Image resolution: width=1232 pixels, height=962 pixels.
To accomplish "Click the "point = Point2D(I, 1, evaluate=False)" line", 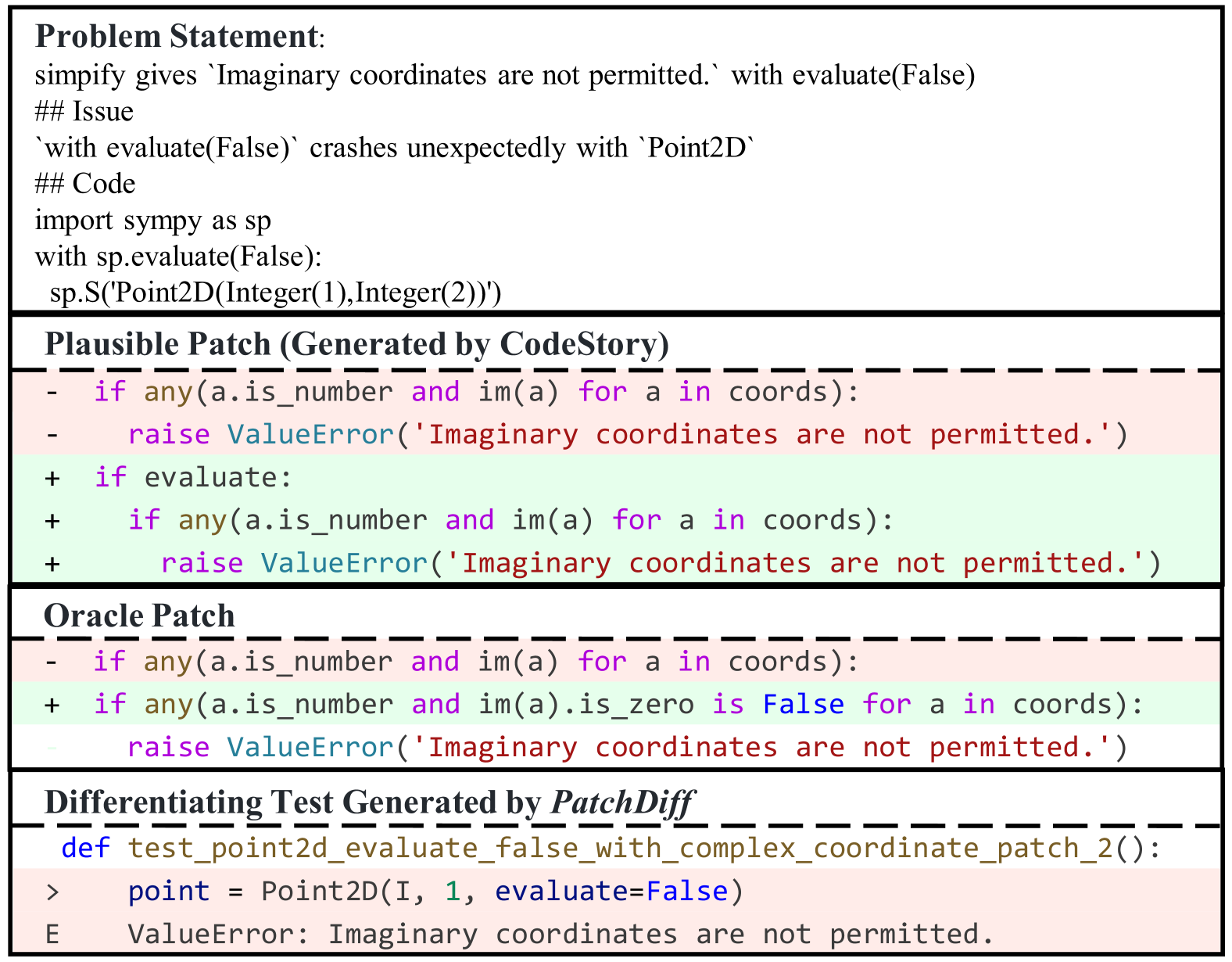I will point(616,891).
